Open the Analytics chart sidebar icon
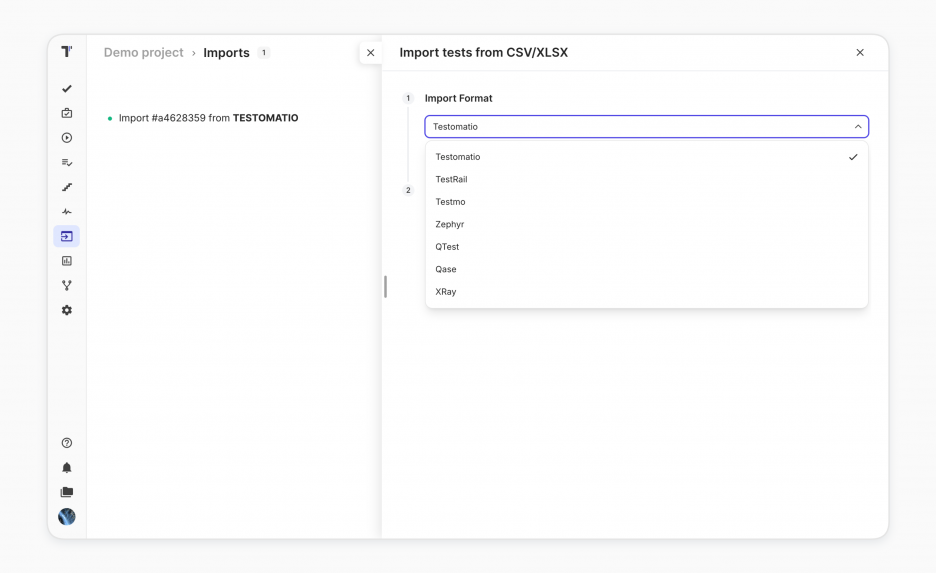The image size is (936, 573). pyautogui.click(x=67, y=261)
